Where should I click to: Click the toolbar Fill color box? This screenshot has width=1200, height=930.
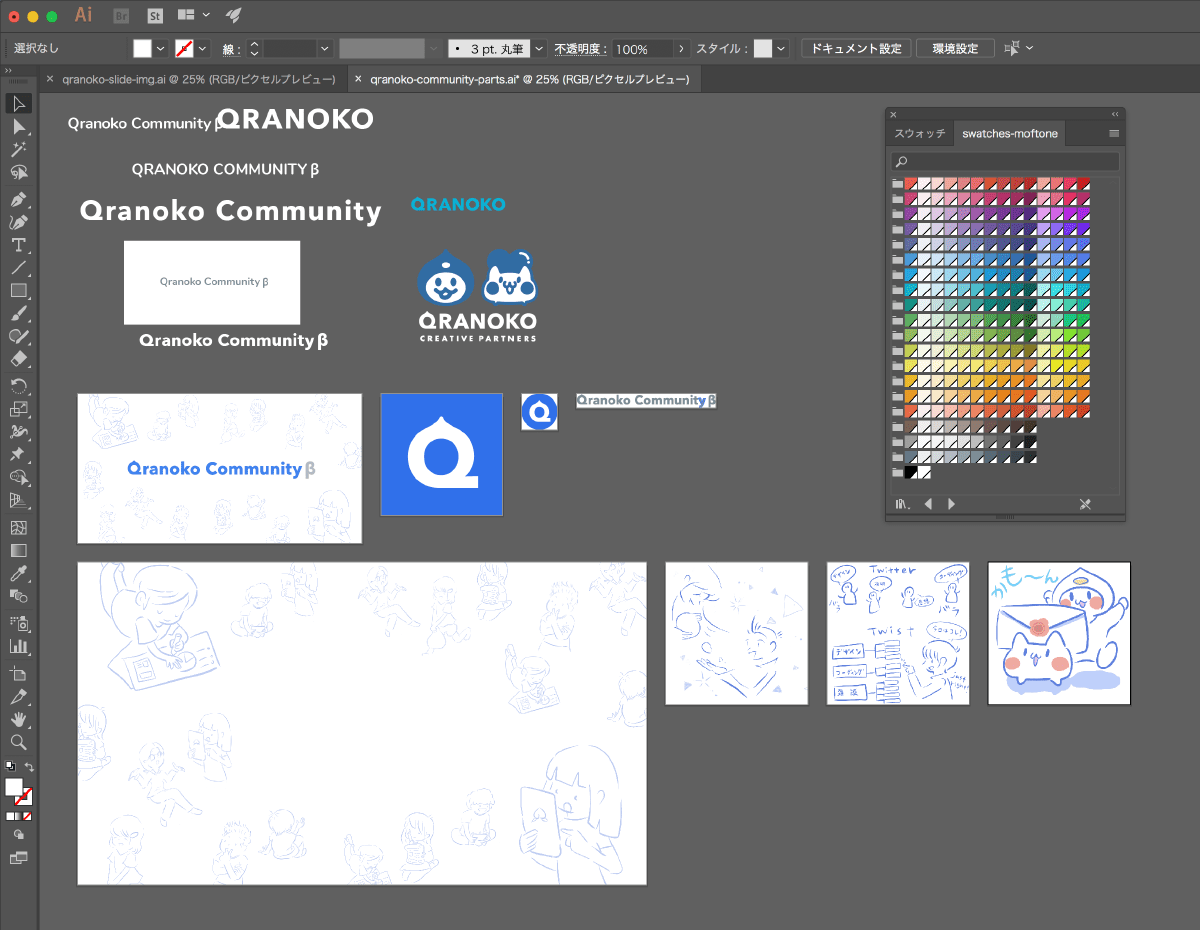click(x=13, y=787)
